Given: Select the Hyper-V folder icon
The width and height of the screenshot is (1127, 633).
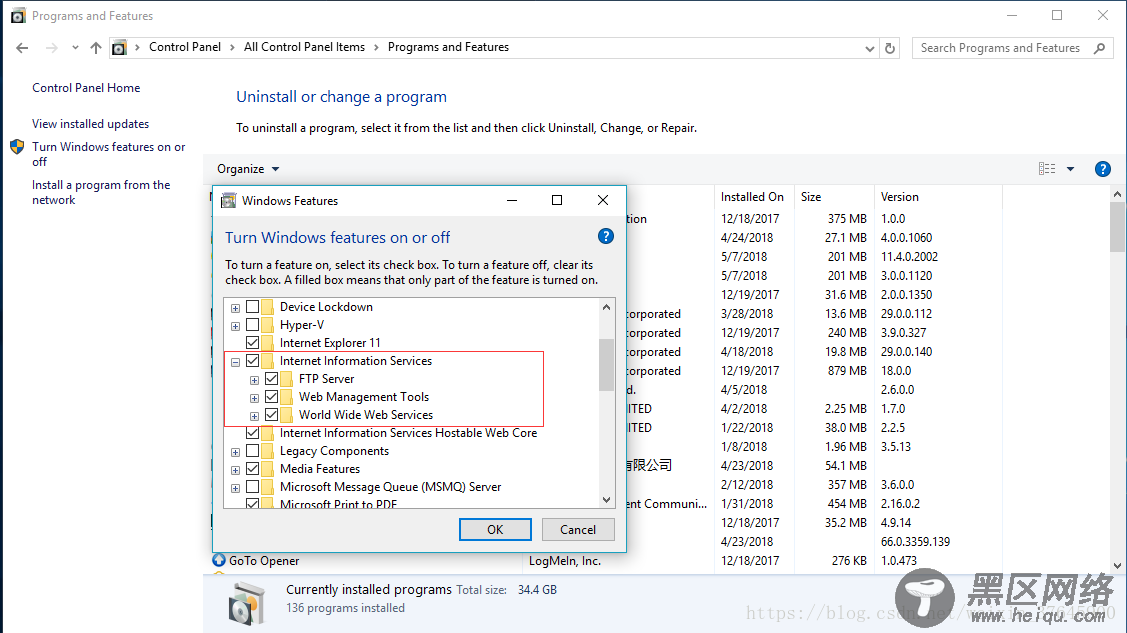Looking at the screenshot, I should coord(267,325).
